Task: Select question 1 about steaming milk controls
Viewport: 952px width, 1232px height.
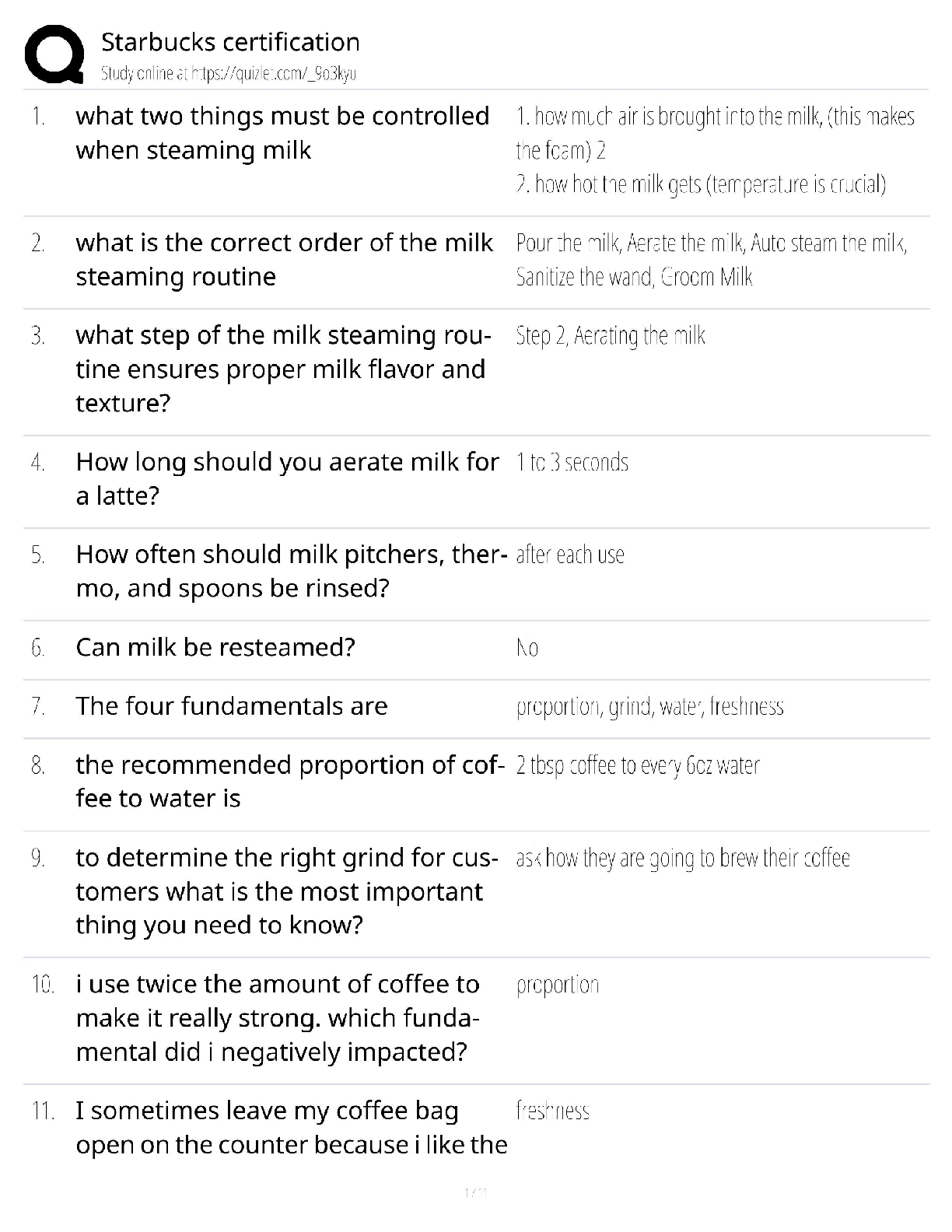Action: 282,133
